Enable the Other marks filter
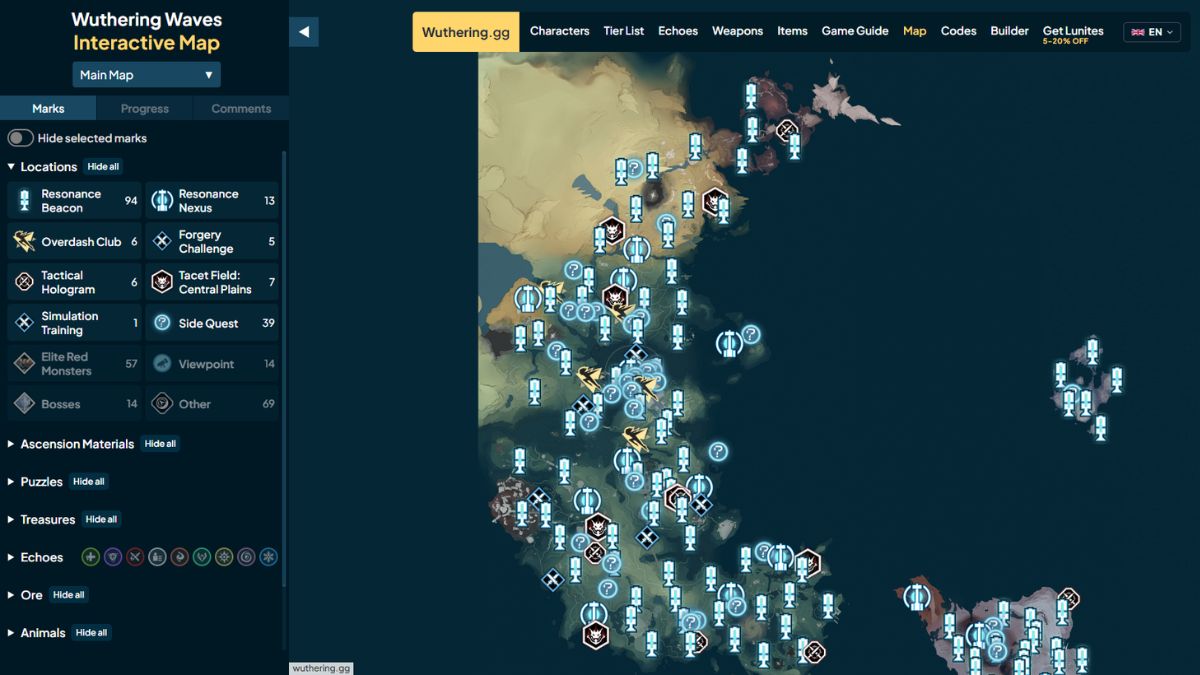Image resolution: width=1200 pixels, height=675 pixels. (212, 404)
